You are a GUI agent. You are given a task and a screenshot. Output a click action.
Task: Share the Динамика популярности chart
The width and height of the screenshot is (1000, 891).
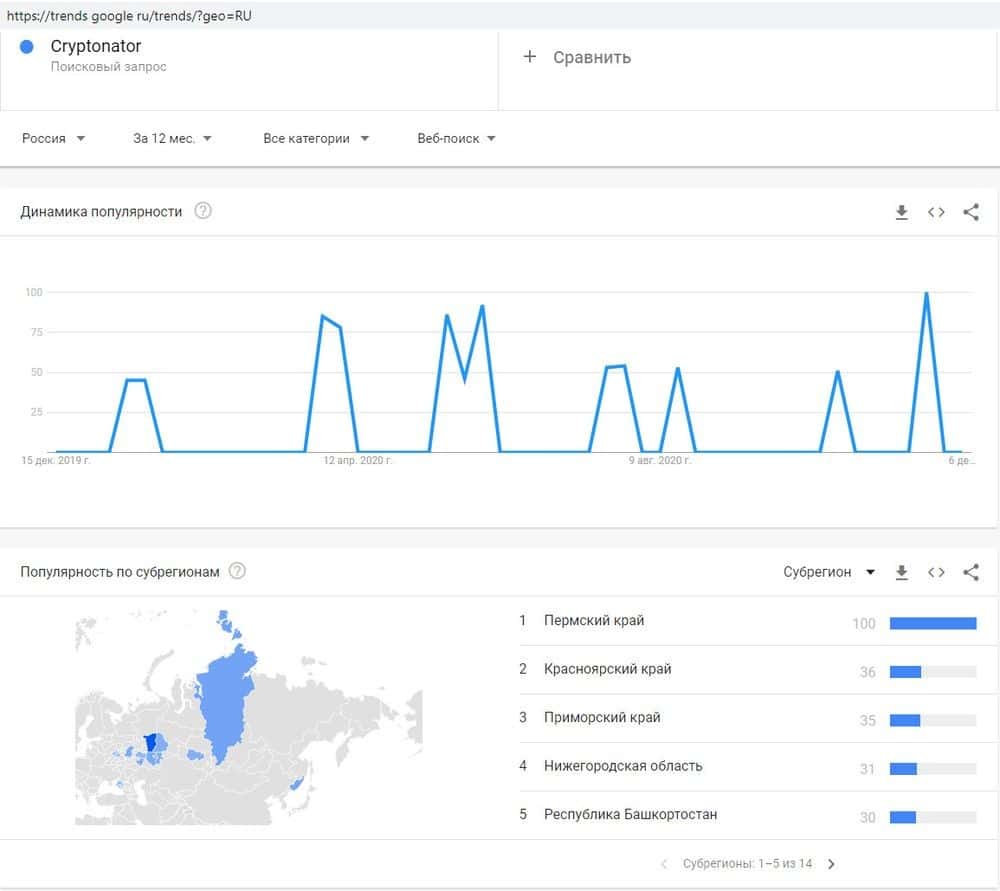[970, 212]
